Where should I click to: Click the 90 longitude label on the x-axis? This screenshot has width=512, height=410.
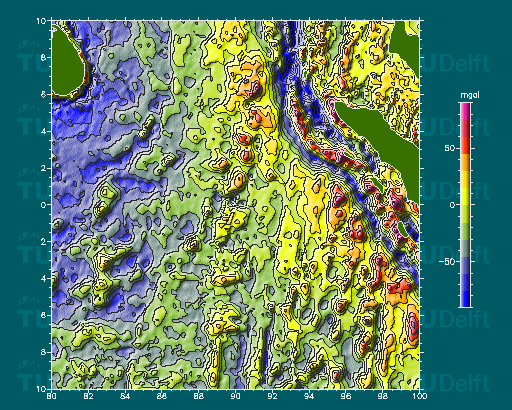coord(235,396)
